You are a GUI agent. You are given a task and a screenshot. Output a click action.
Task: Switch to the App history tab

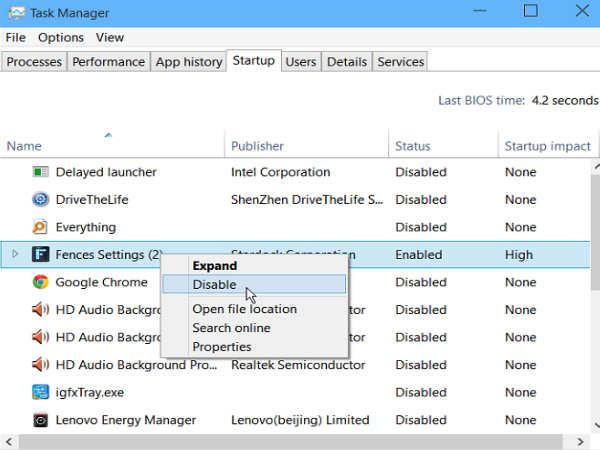tap(189, 62)
